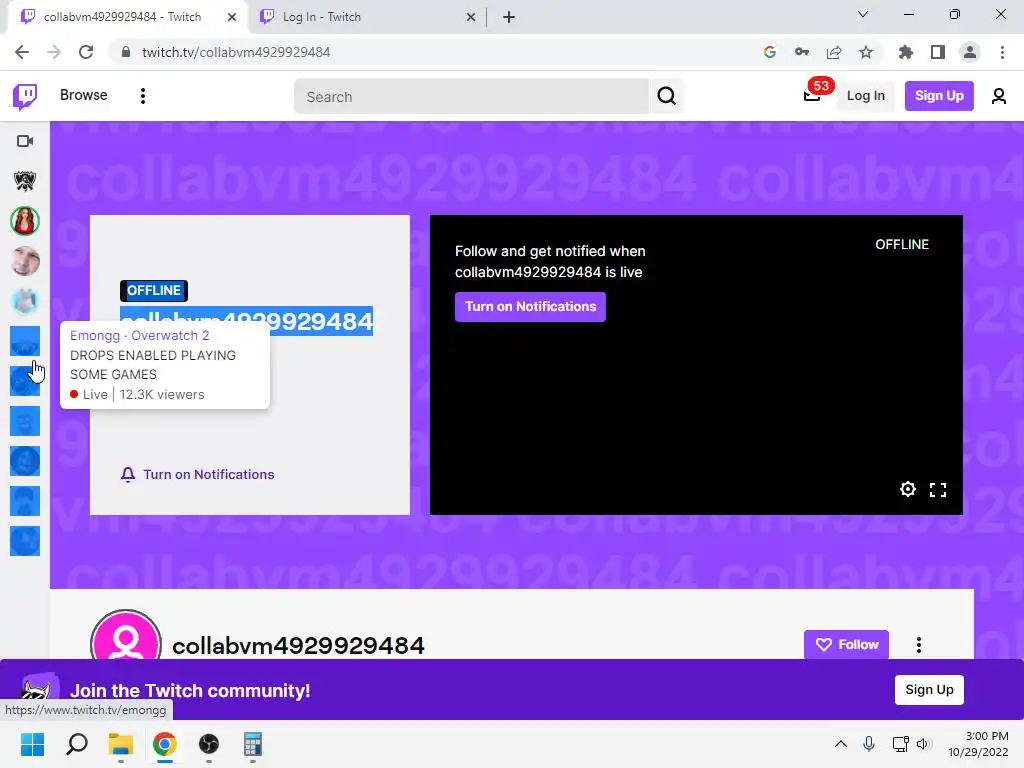Close the Log In - Twitch tab
The image size is (1024, 768).
pos(471,18)
